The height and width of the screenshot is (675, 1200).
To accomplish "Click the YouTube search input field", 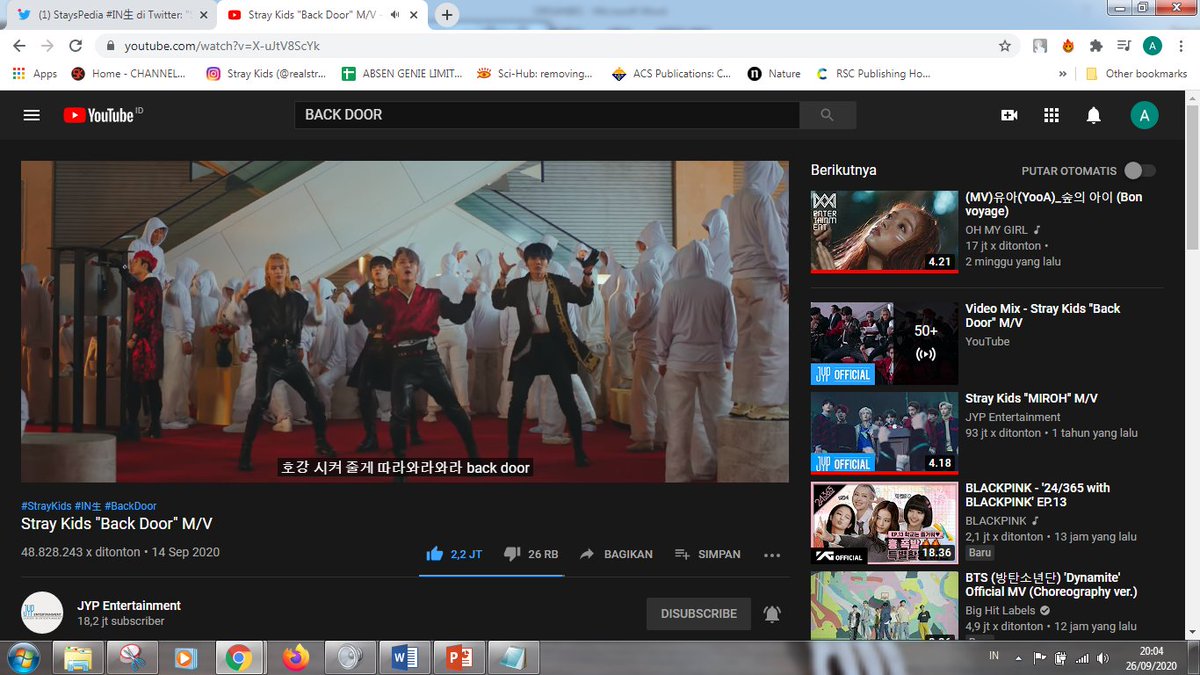I will click(547, 115).
